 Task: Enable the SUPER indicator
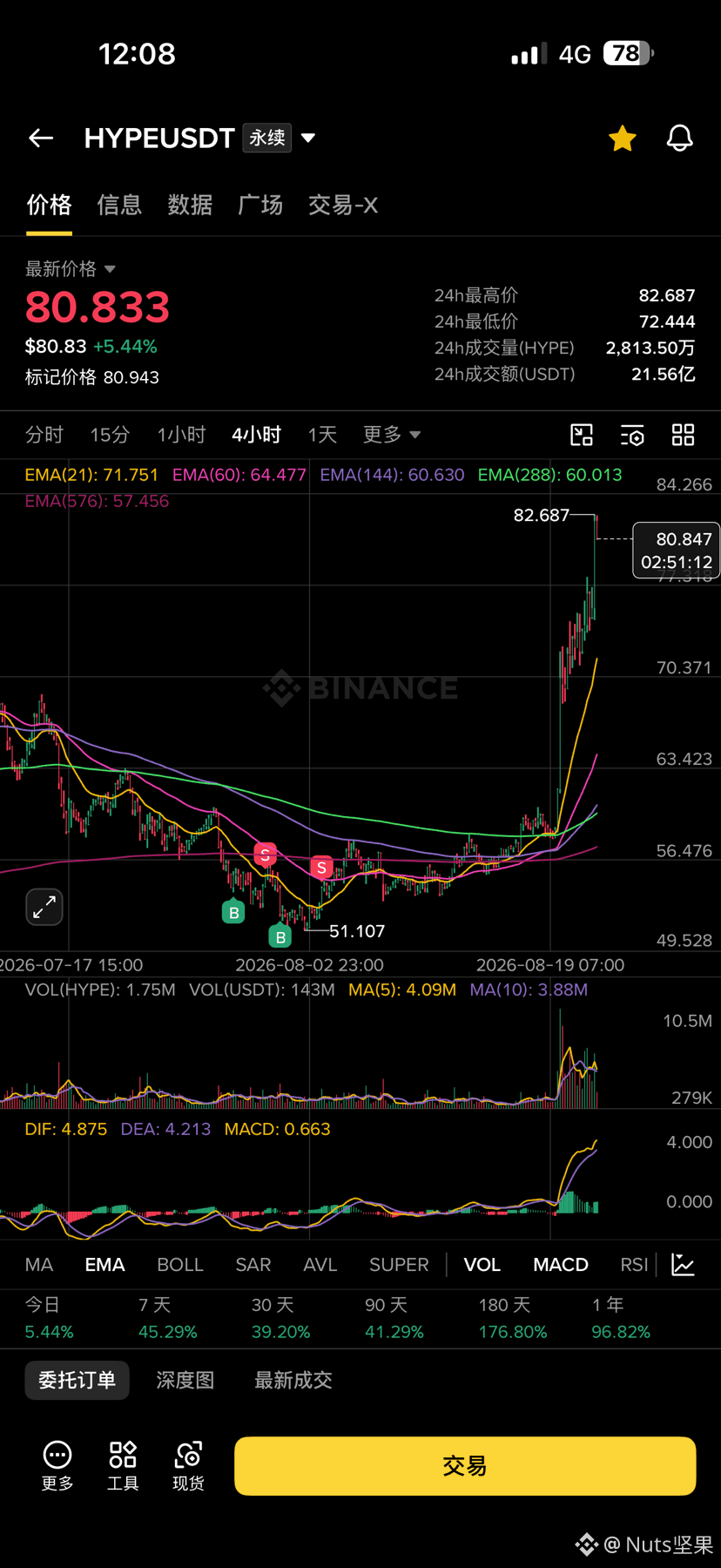[399, 1265]
